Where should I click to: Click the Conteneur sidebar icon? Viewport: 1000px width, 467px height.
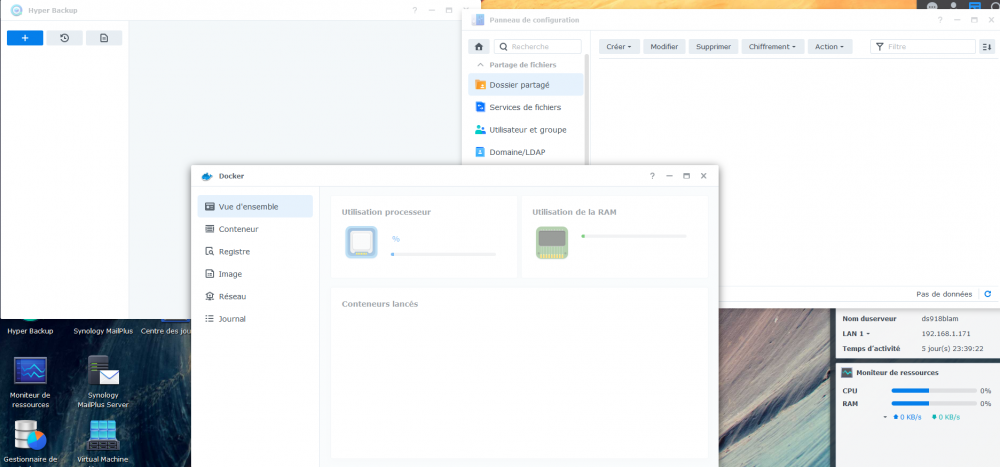[x=209, y=229]
